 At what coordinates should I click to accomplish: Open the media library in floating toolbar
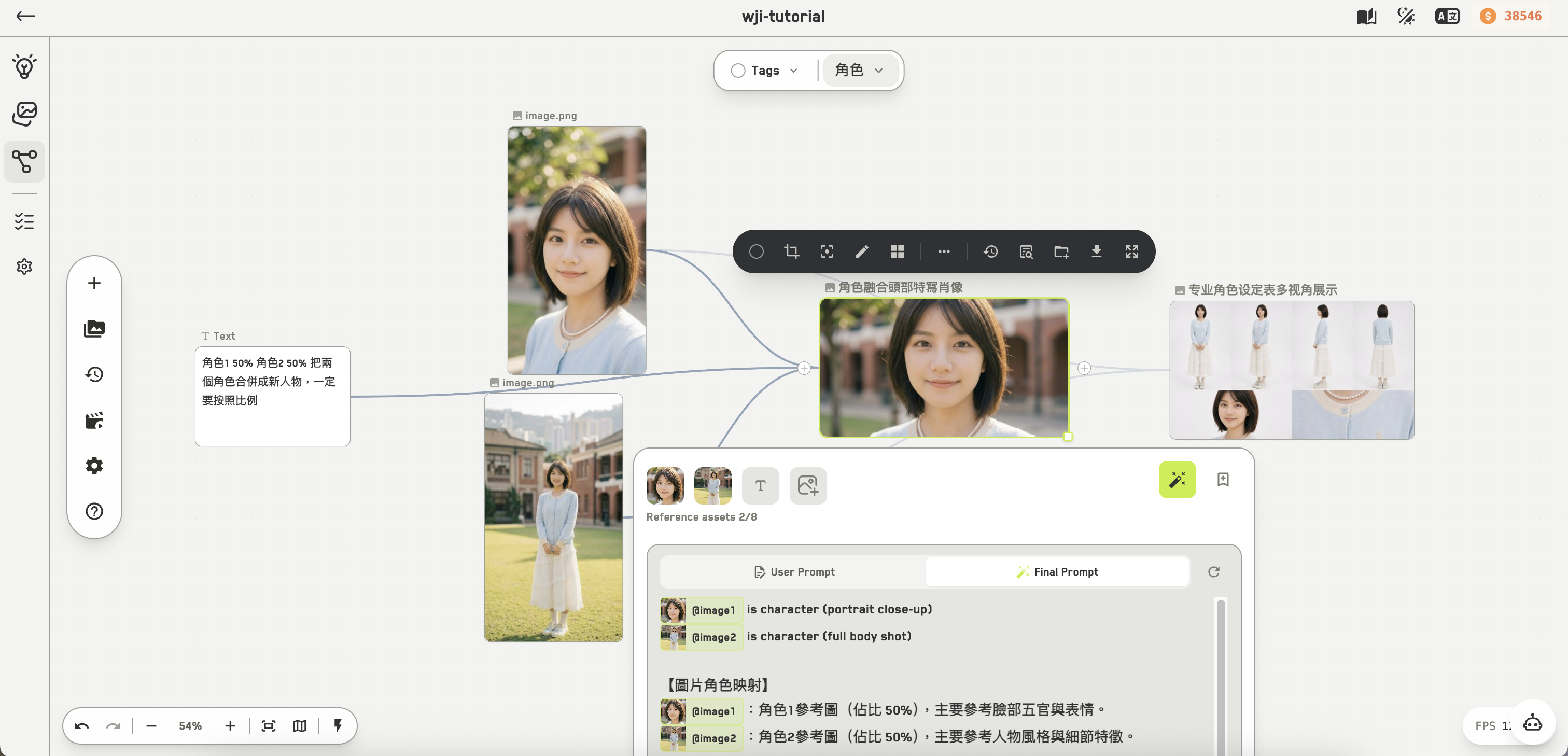click(x=94, y=329)
